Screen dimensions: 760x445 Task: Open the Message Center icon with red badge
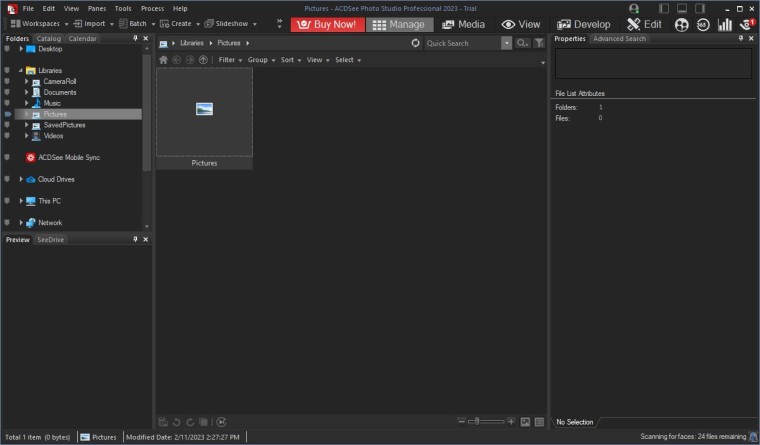[x=747, y=24]
